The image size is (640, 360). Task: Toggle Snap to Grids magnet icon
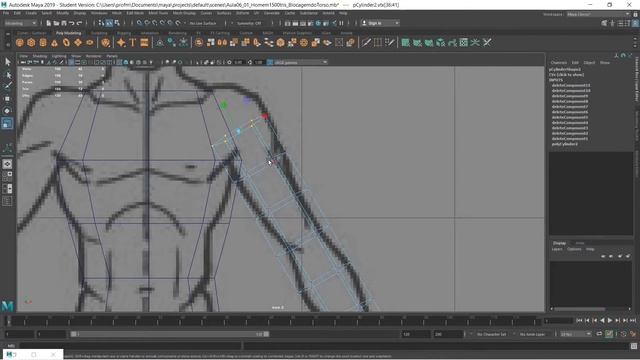tap(139, 23)
